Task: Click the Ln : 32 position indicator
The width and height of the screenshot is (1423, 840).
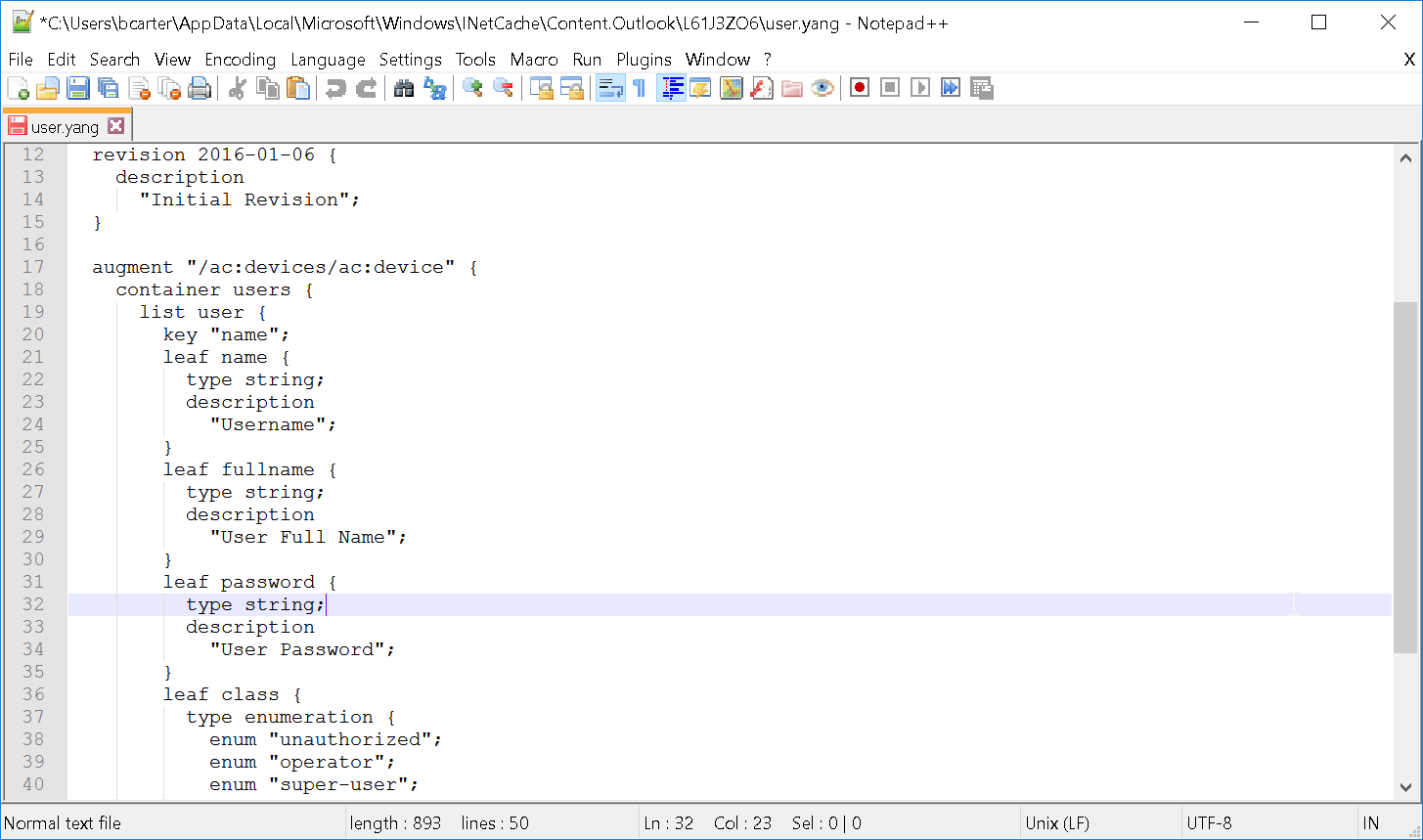Action: pyautogui.click(x=669, y=823)
